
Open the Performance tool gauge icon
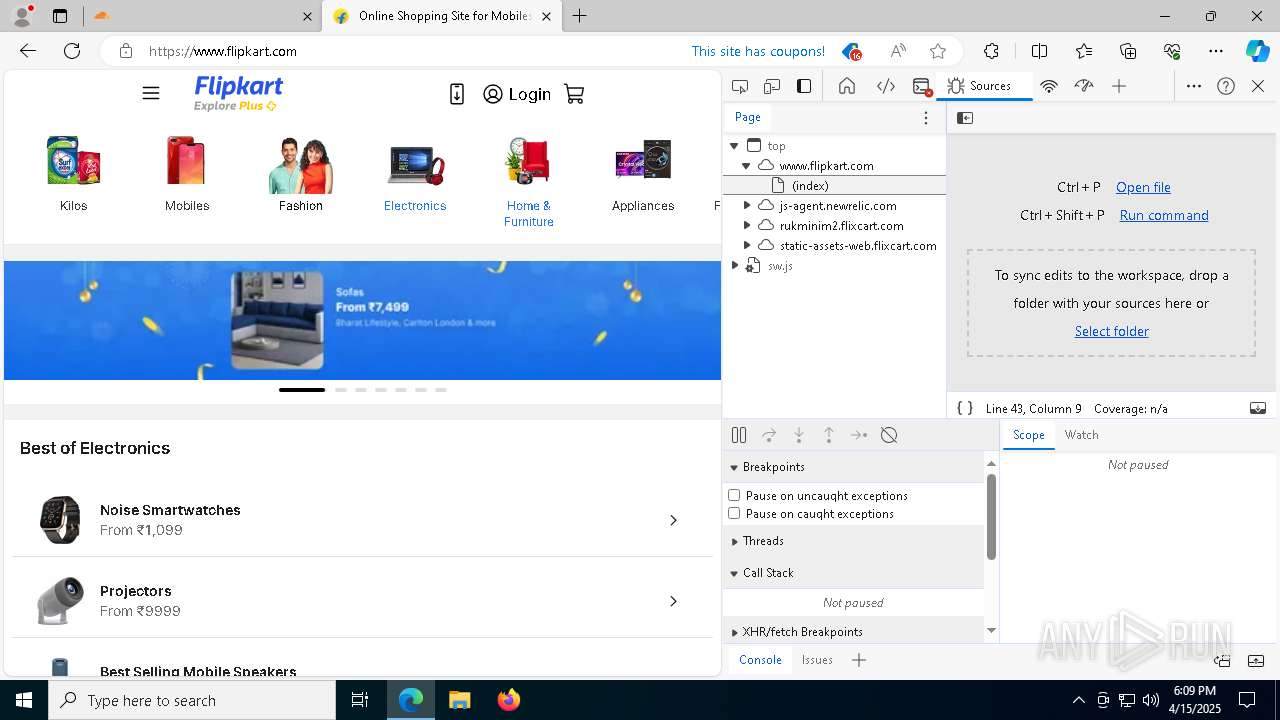pos(1084,86)
